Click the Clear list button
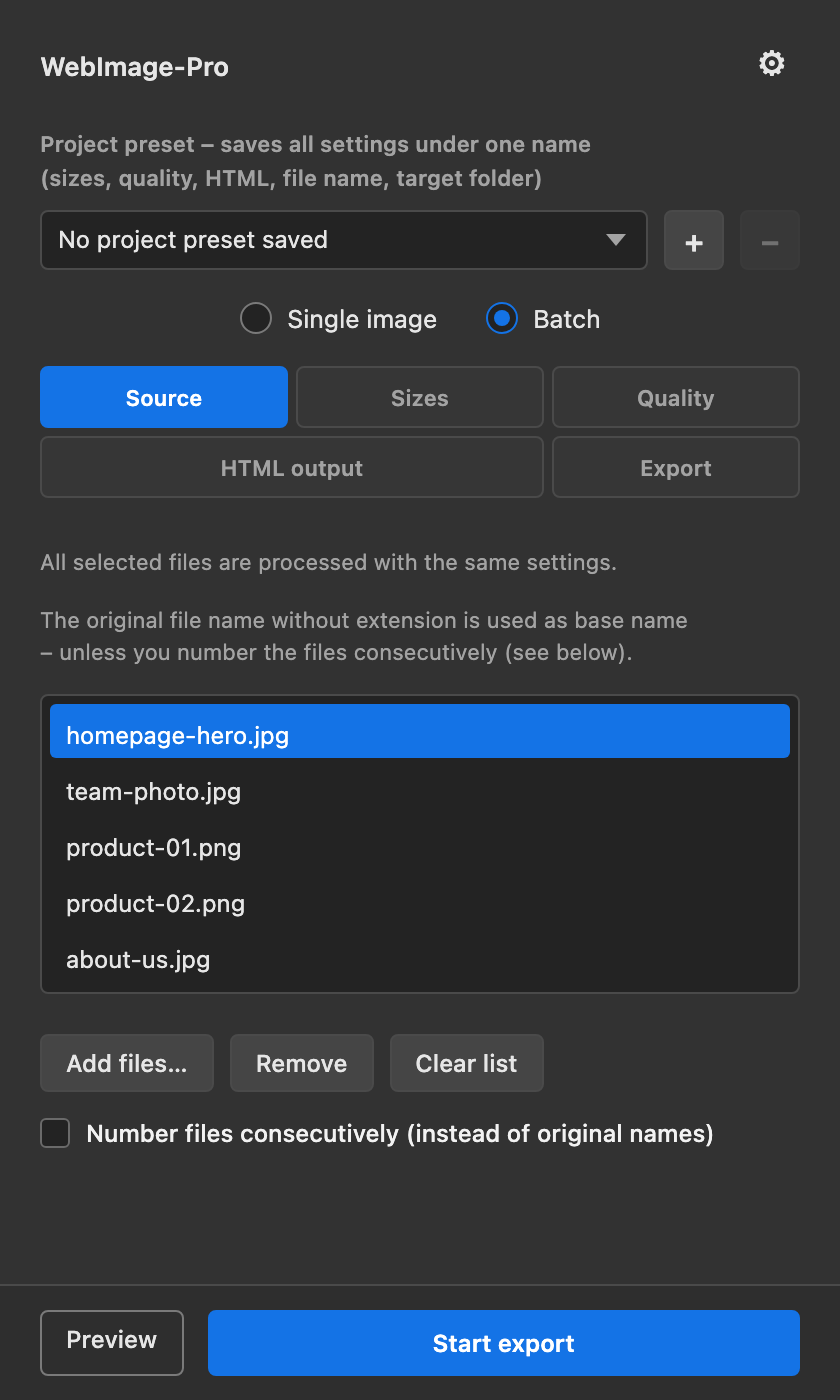Screen dimensions: 840x1400 pos(467,1063)
